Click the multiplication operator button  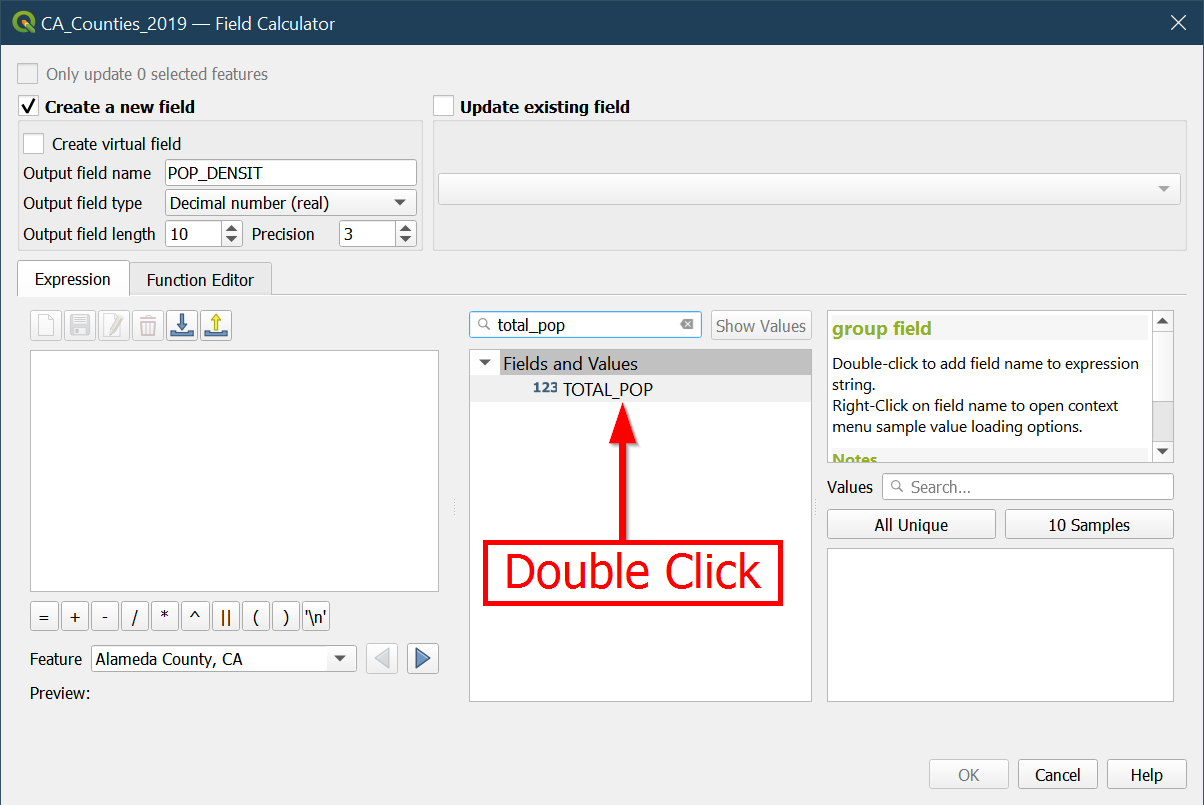coord(165,617)
